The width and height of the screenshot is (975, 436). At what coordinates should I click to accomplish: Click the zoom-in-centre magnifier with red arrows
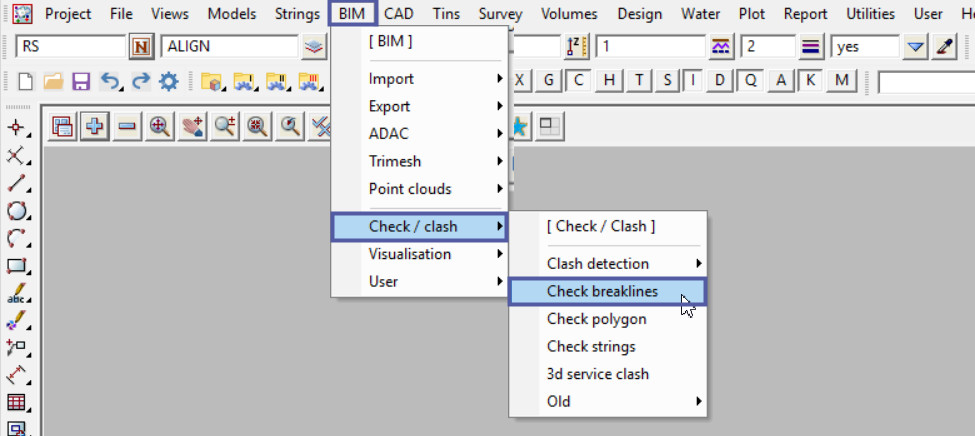[x=257, y=126]
